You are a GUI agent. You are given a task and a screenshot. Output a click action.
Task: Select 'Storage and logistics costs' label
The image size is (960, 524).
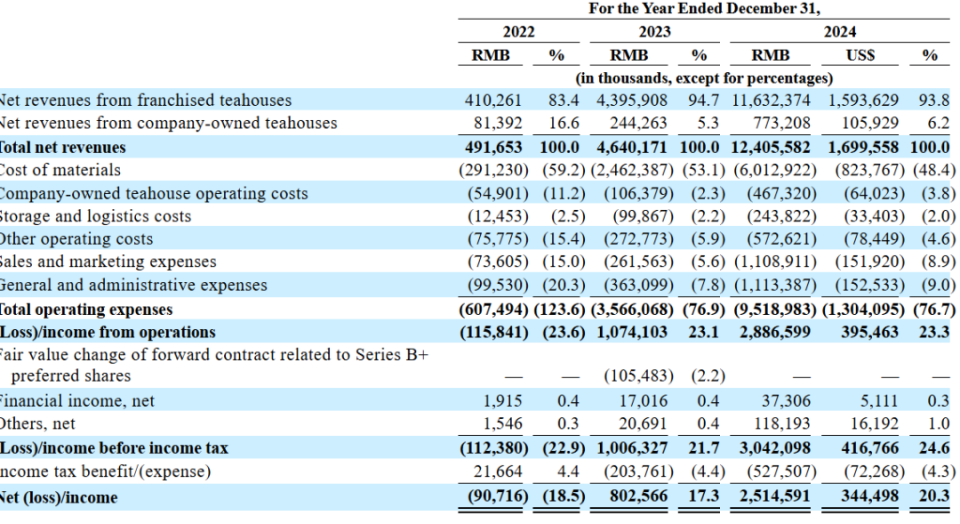[96, 216]
